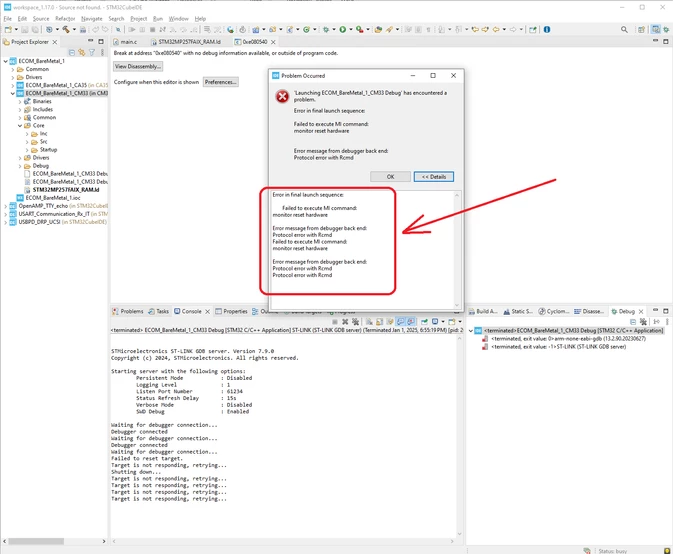The width and height of the screenshot is (673, 554).
Task: Expand the Common folder under ECOM_BareMetal_1
Action: click(x=13, y=69)
